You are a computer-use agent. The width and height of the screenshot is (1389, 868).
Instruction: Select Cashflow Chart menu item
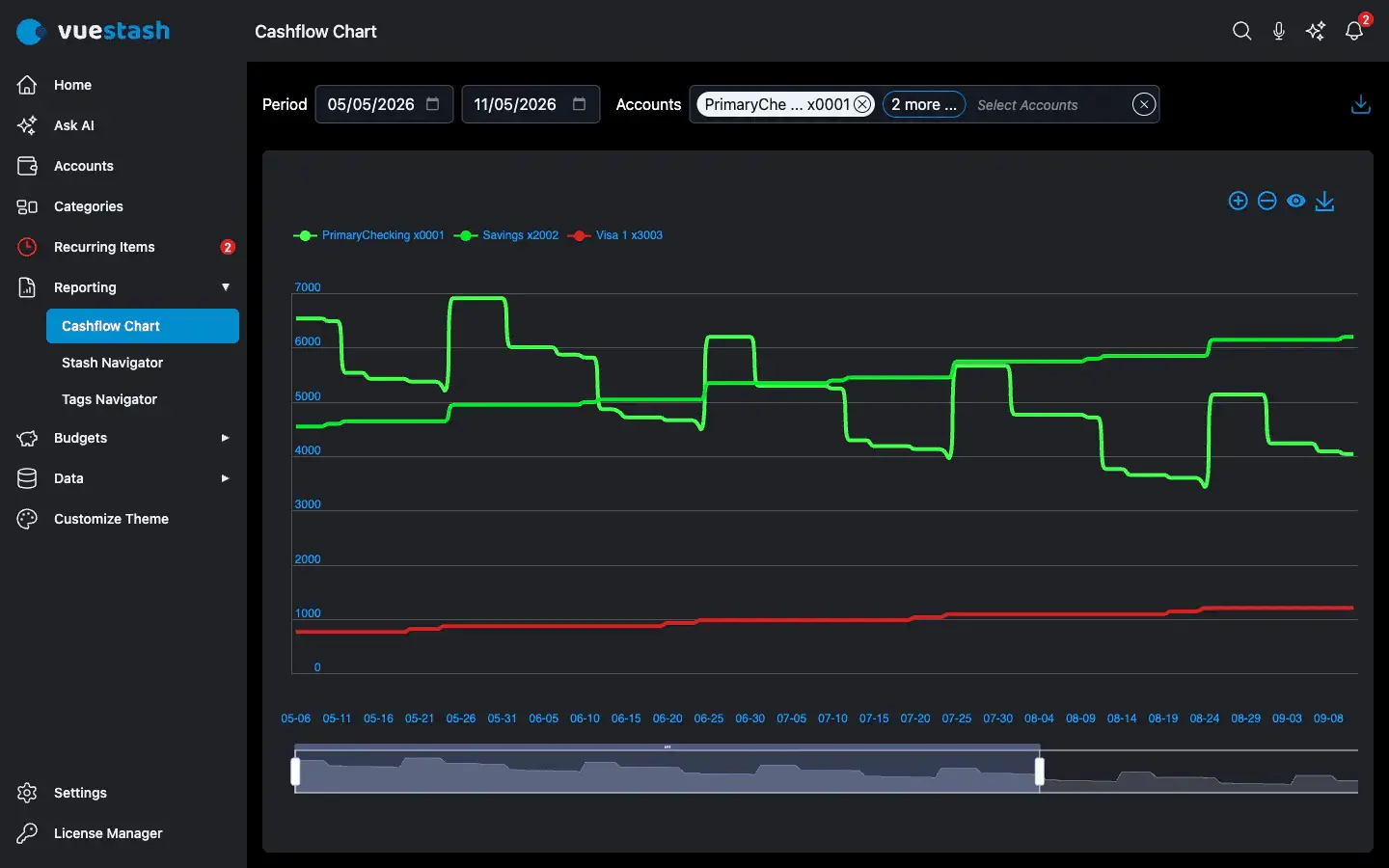(x=143, y=326)
